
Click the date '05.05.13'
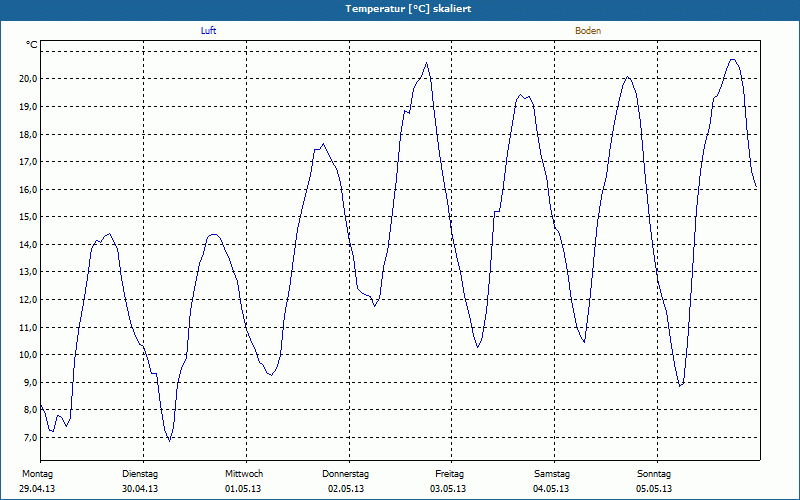tap(654, 489)
